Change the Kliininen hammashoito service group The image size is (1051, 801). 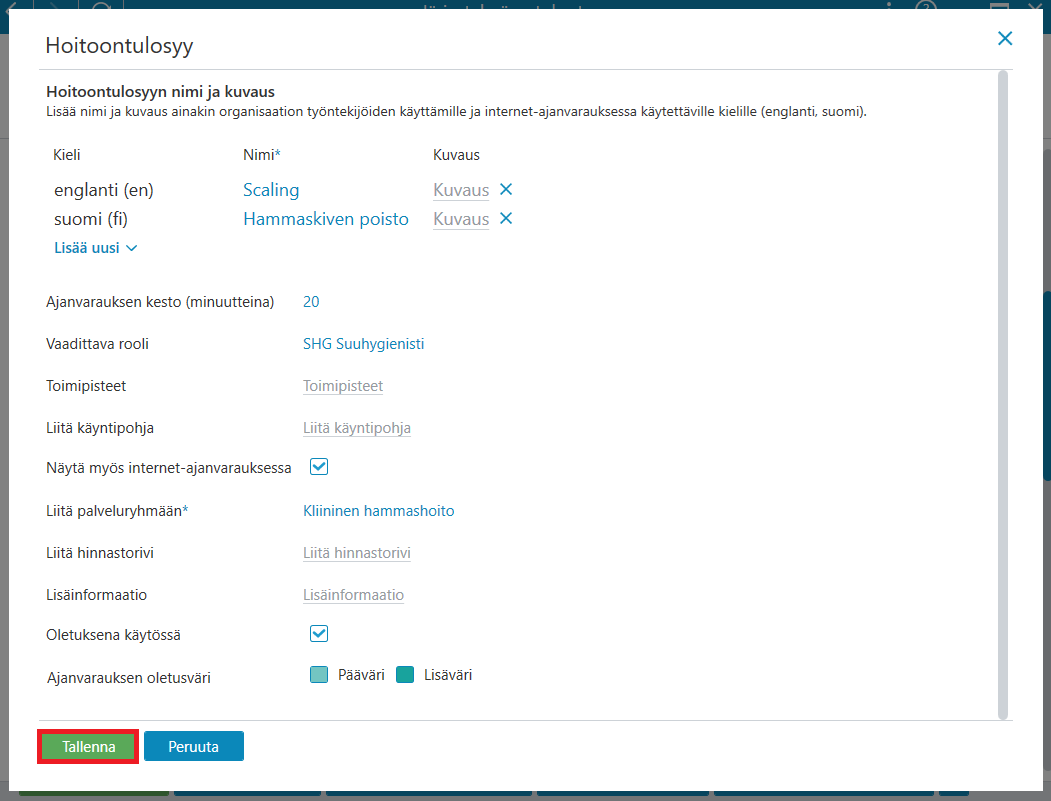[x=379, y=511]
